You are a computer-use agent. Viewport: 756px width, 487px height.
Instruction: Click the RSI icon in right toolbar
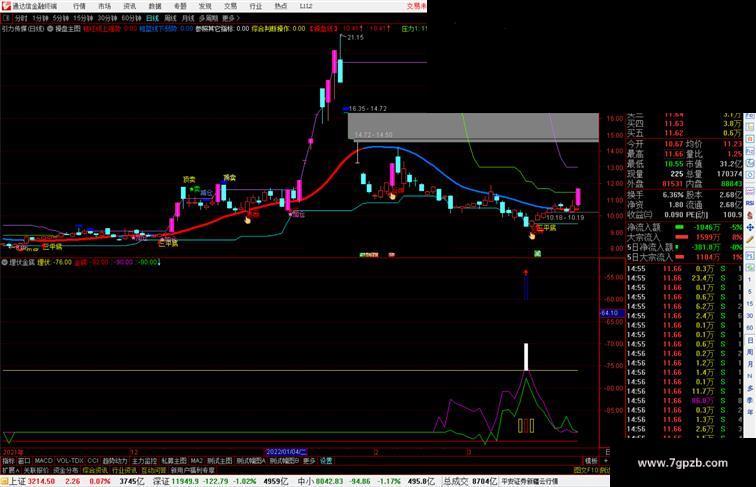pos(750,203)
